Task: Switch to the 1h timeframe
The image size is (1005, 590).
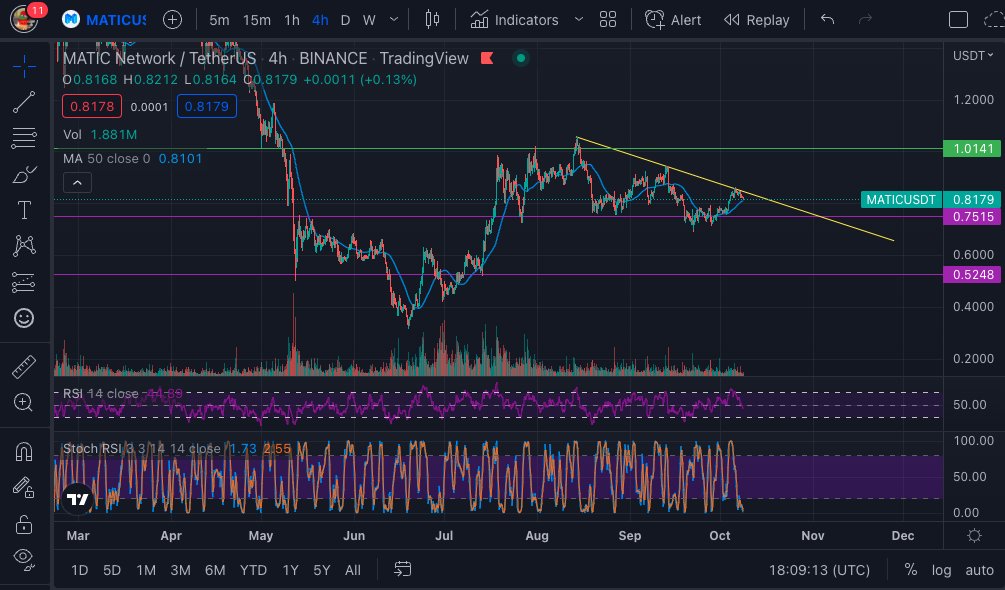Action: (x=292, y=20)
